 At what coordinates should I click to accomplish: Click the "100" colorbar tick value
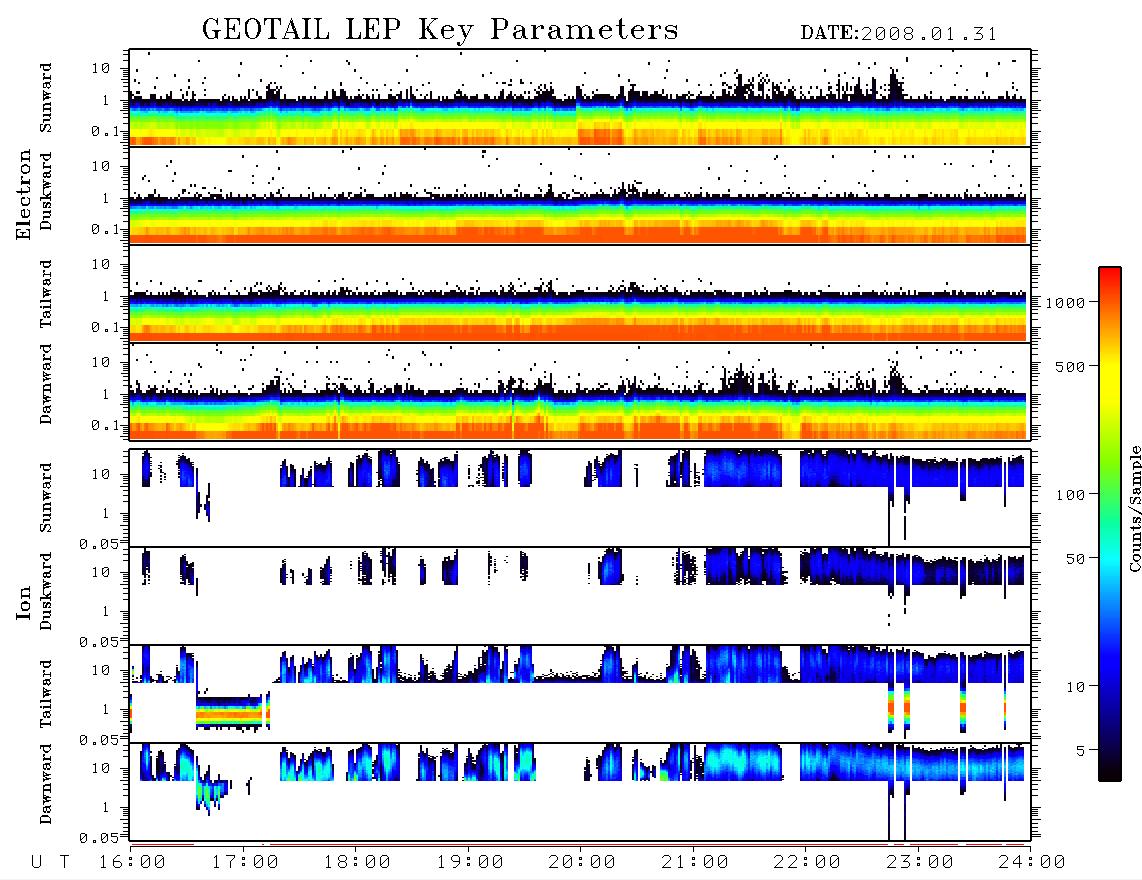click(1071, 495)
